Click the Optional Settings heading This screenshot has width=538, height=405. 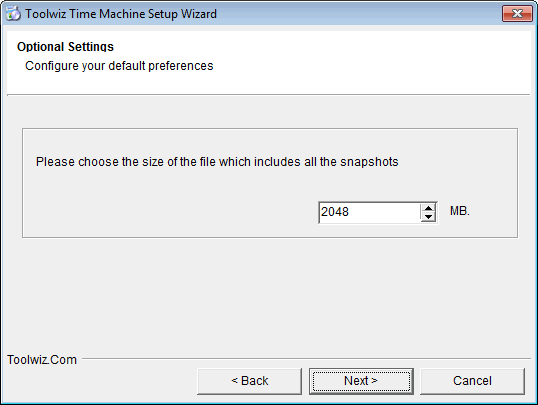(65, 46)
